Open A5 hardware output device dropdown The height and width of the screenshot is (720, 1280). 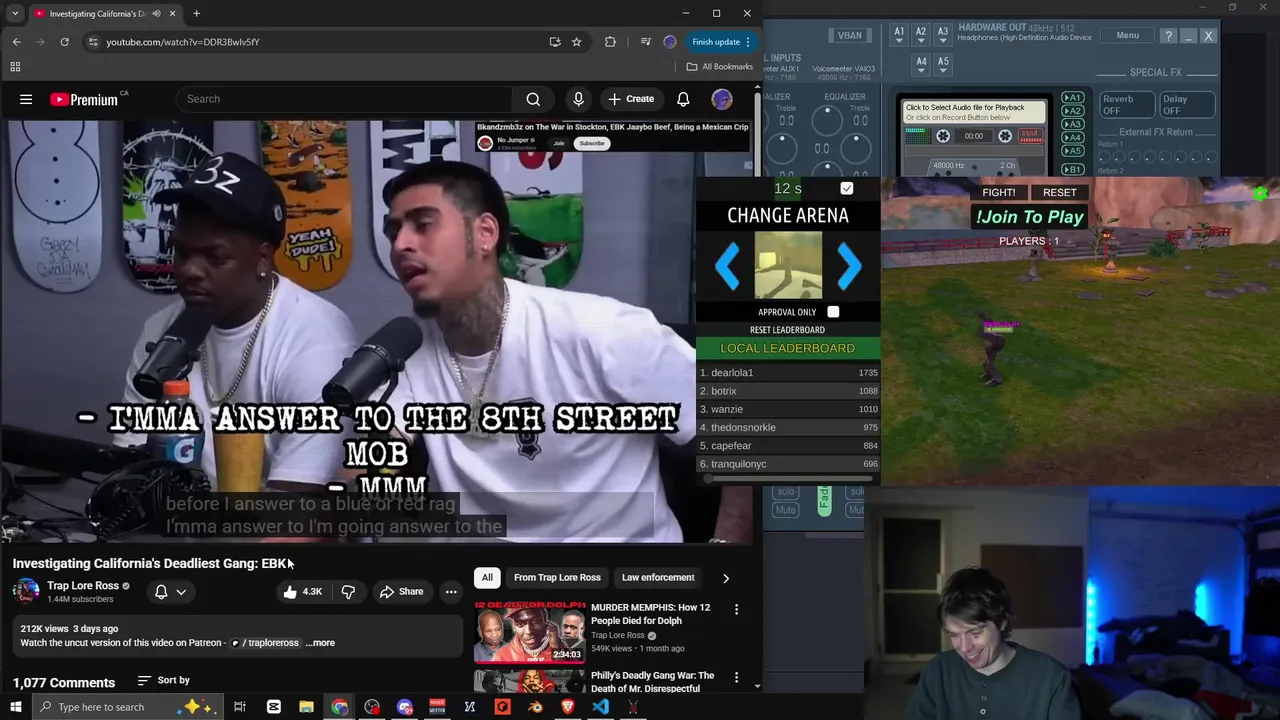pyautogui.click(x=943, y=65)
